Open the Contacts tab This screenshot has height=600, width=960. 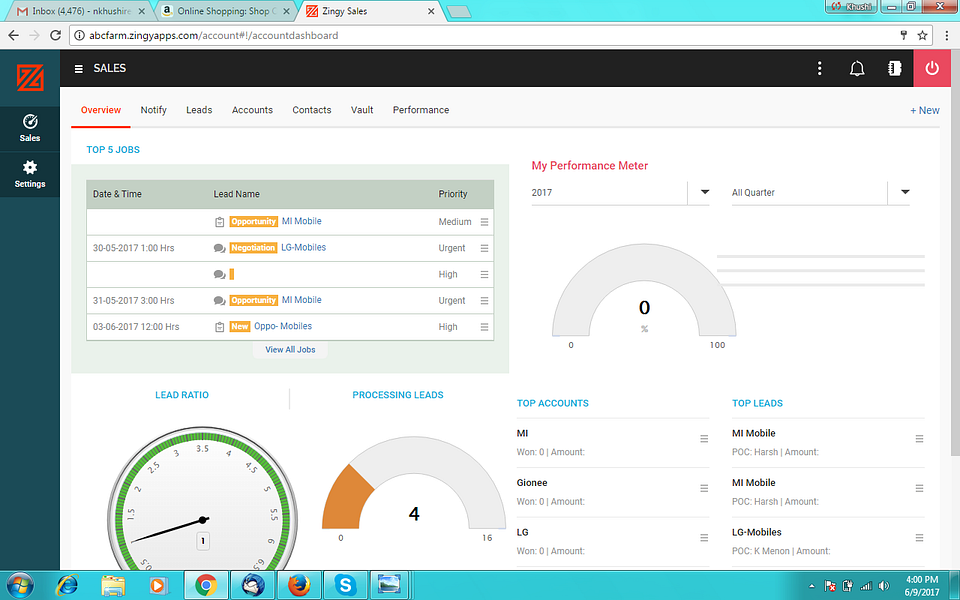pyautogui.click(x=312, y=110)
